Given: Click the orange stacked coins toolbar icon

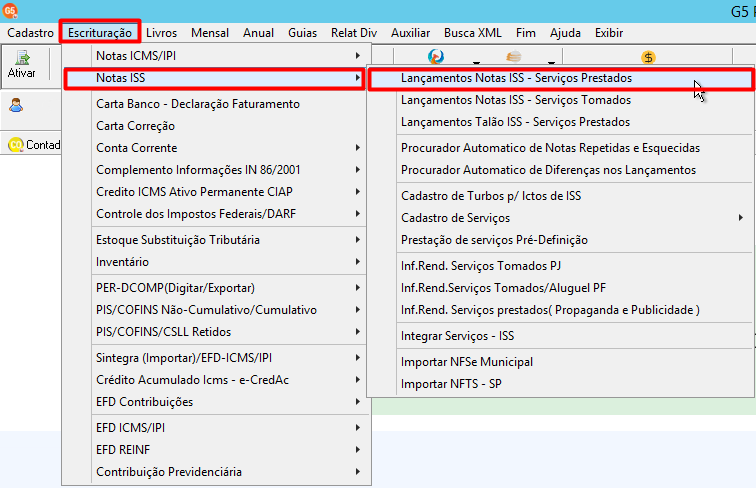Looking at the screenshot, I should coord(513,57).
